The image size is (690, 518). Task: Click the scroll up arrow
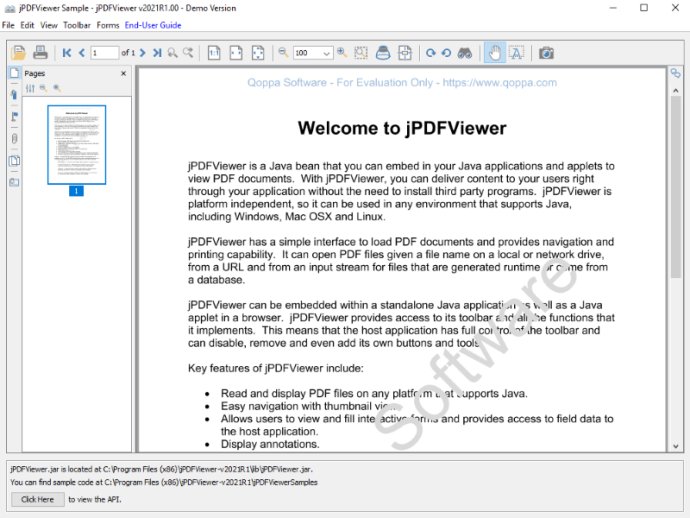tap(675, 90)
